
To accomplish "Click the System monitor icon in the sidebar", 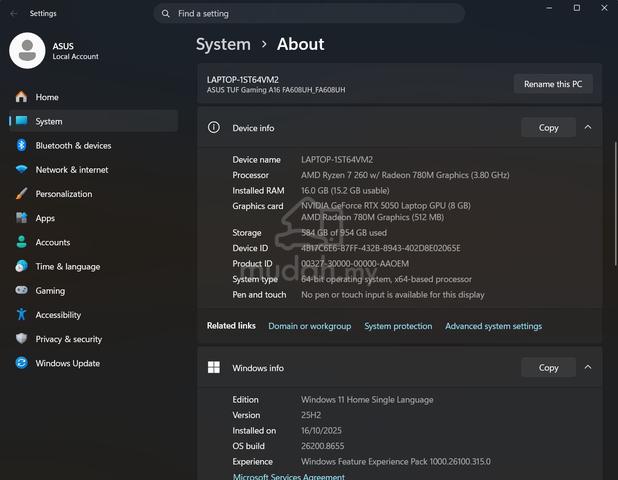I will click(21, 121).
